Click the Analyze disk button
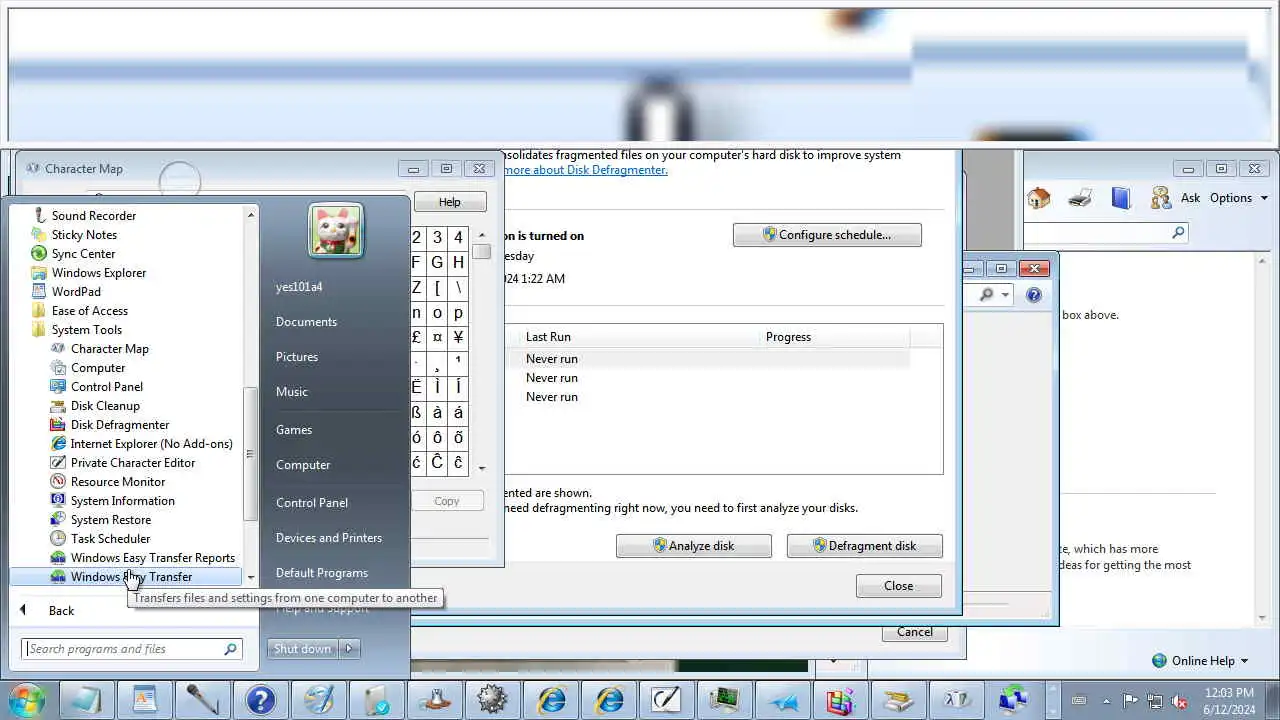The height and width of the screenshot is (720, 1280). point(694,546)
